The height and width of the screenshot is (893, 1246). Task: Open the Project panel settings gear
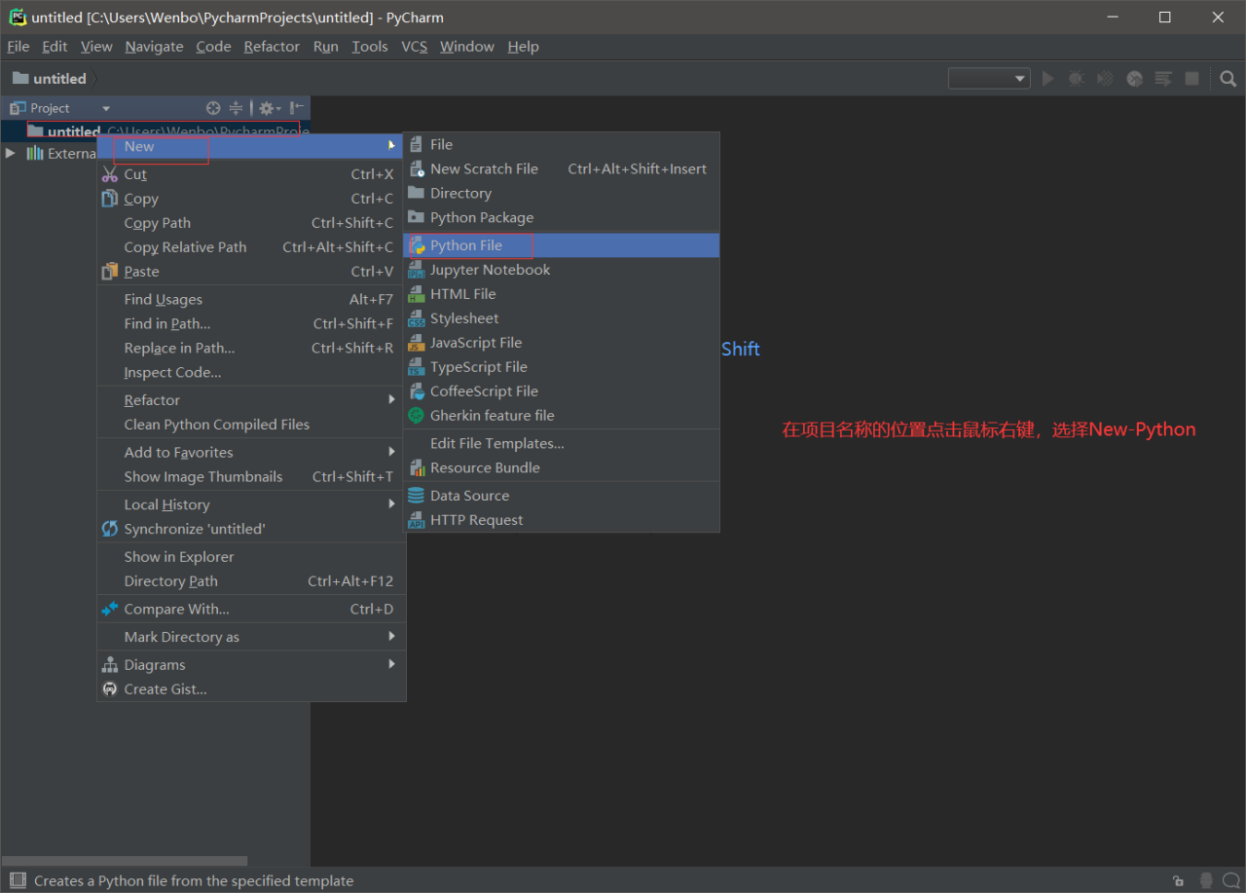269,108
